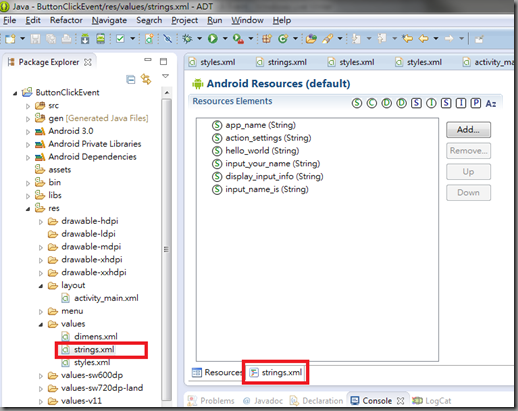Open the Window menu
Screen dimensions: 518x411
pos(247,20)
